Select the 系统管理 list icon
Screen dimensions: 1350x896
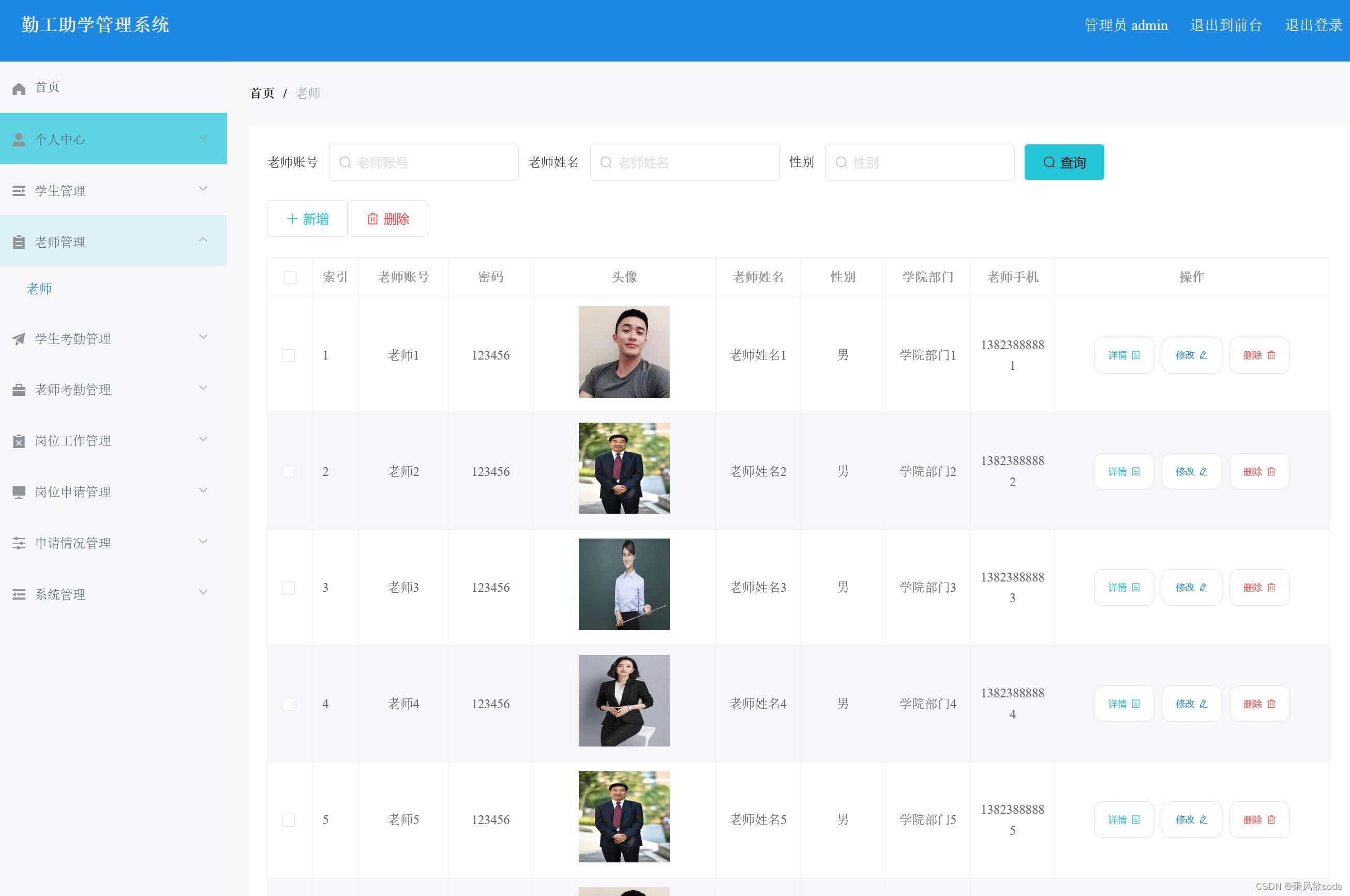pos(19,594)
